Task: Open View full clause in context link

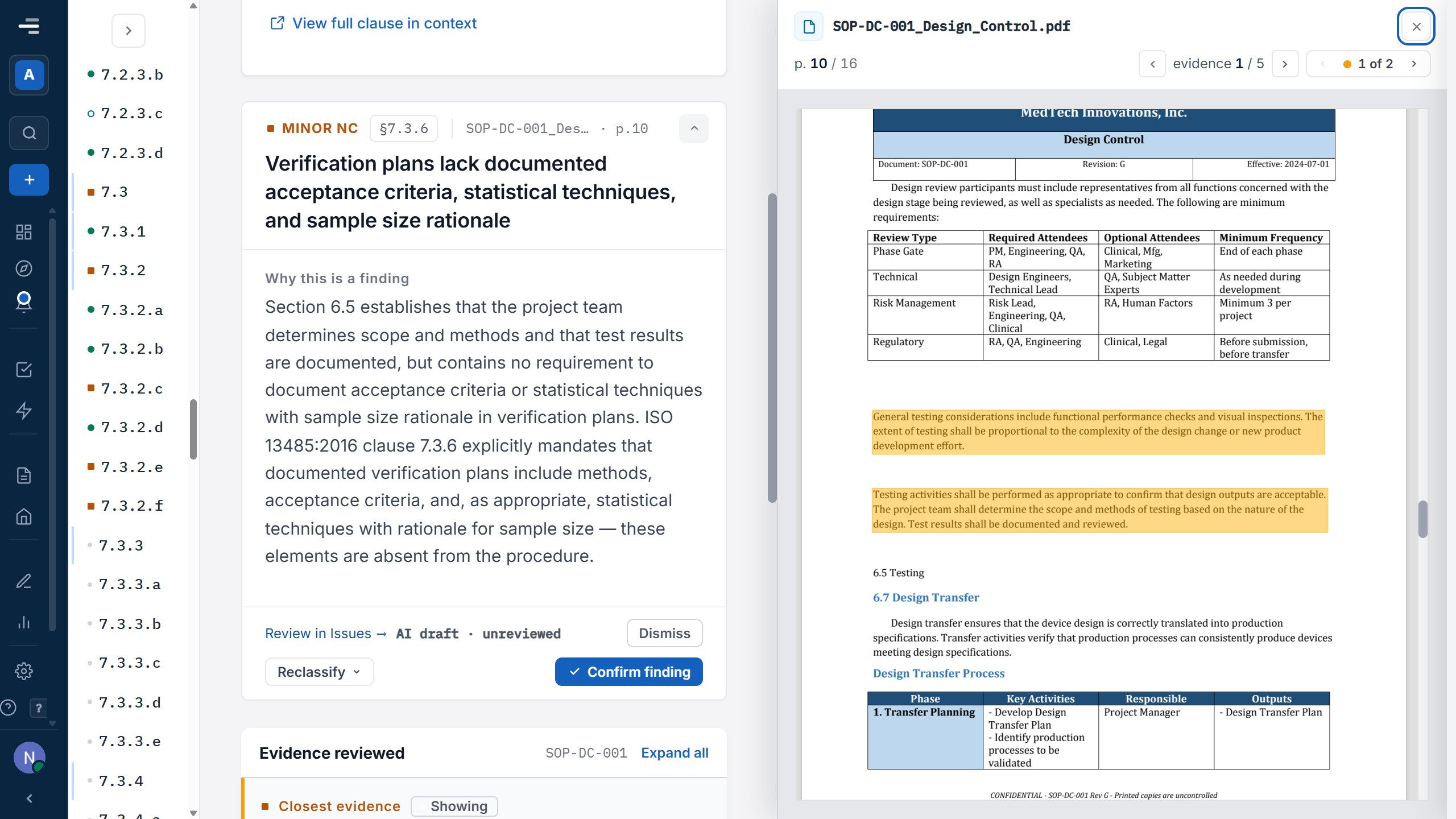Action: point(373,23)
